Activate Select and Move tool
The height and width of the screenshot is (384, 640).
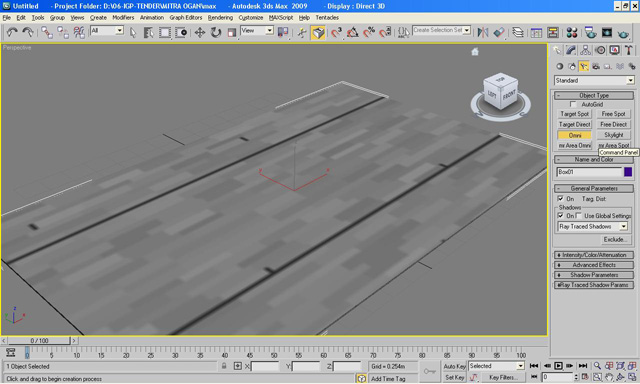(x=200, y=33)
